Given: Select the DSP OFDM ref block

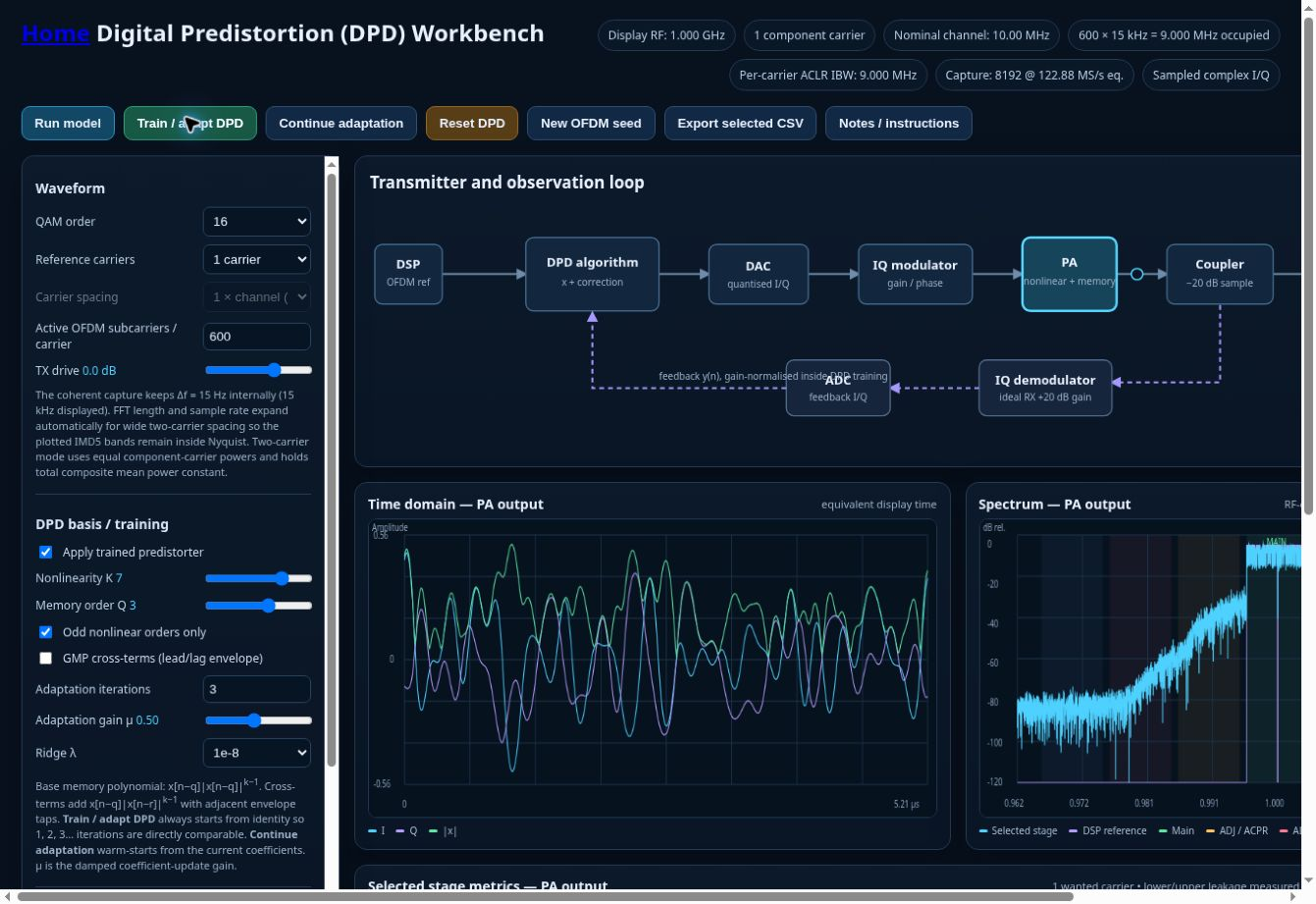Looking at the screenshot, I should click(408, 274).
